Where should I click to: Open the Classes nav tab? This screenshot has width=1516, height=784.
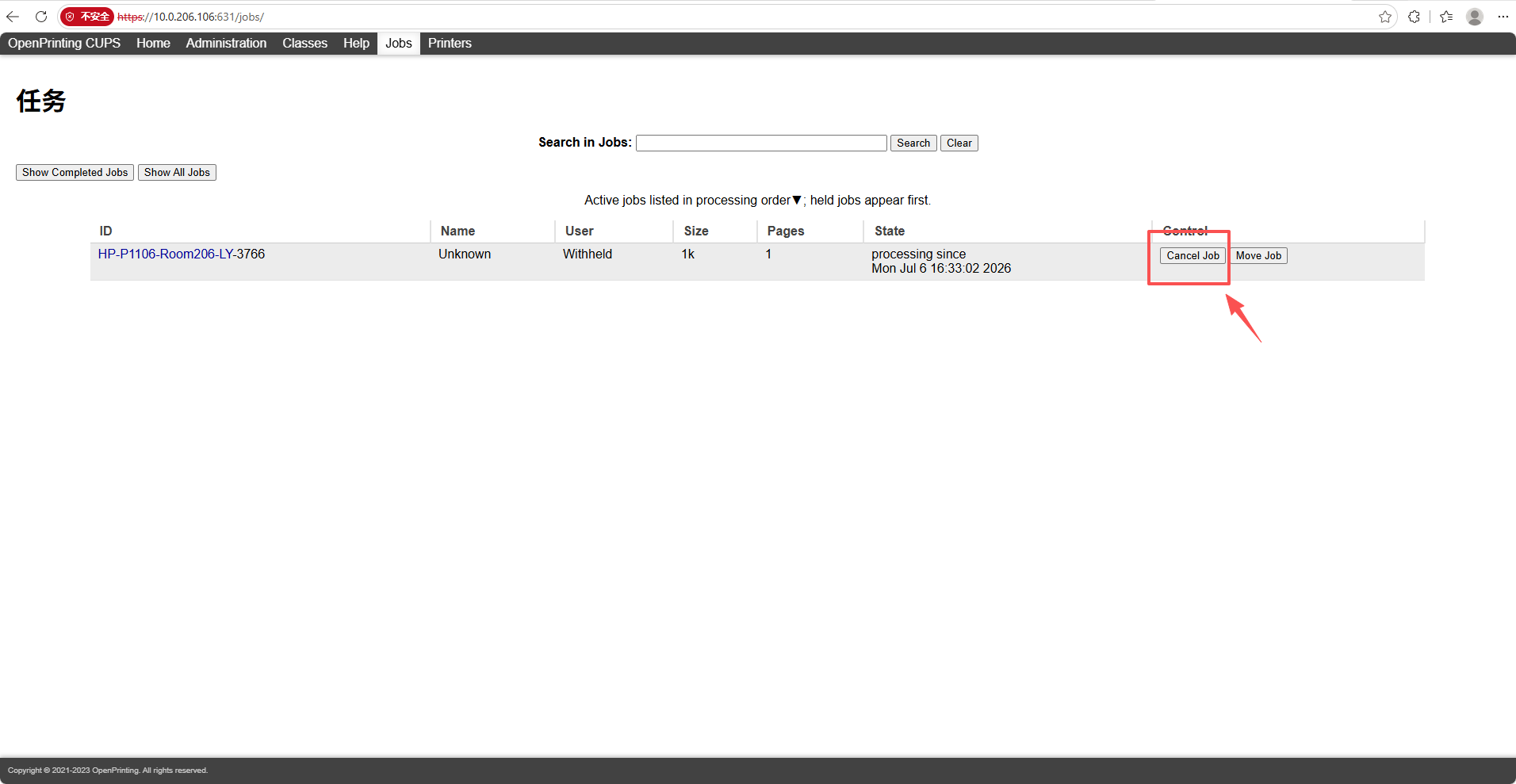tap(304, 43)
